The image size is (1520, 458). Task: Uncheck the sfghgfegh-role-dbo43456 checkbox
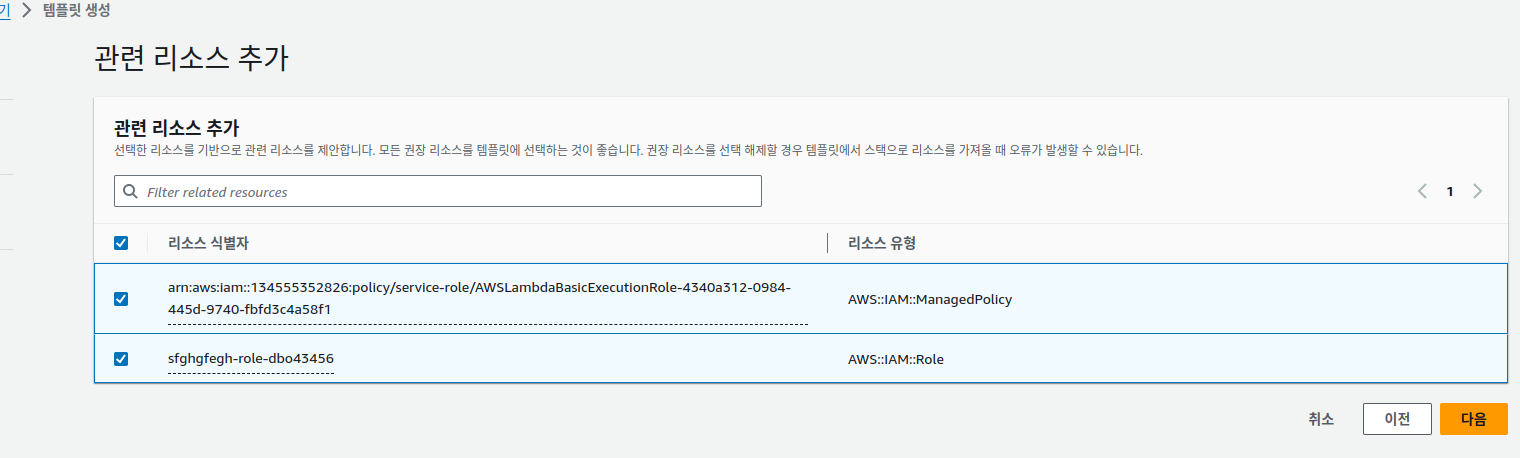coord(121,359)
